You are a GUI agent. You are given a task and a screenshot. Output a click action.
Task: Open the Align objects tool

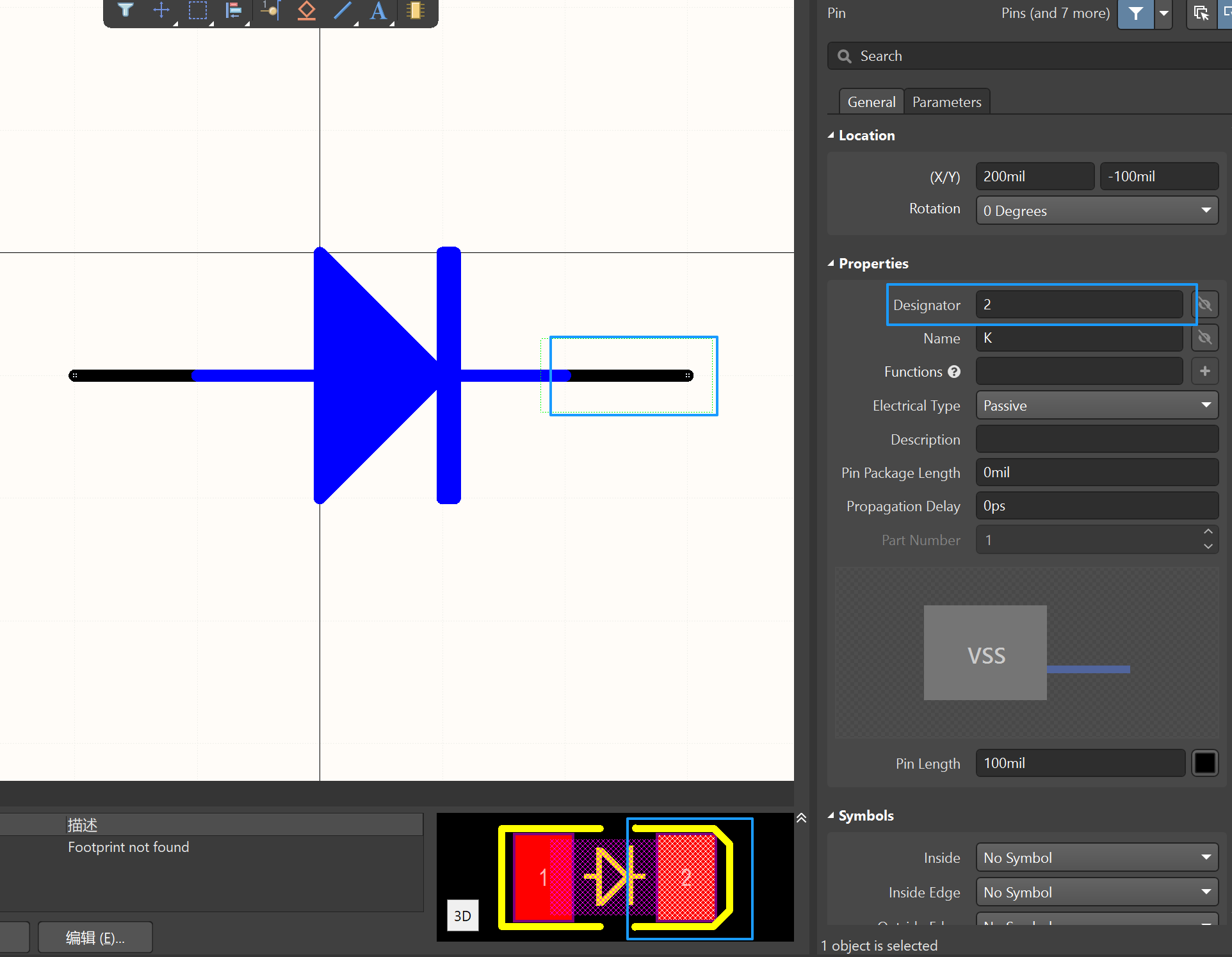(234, 10)
